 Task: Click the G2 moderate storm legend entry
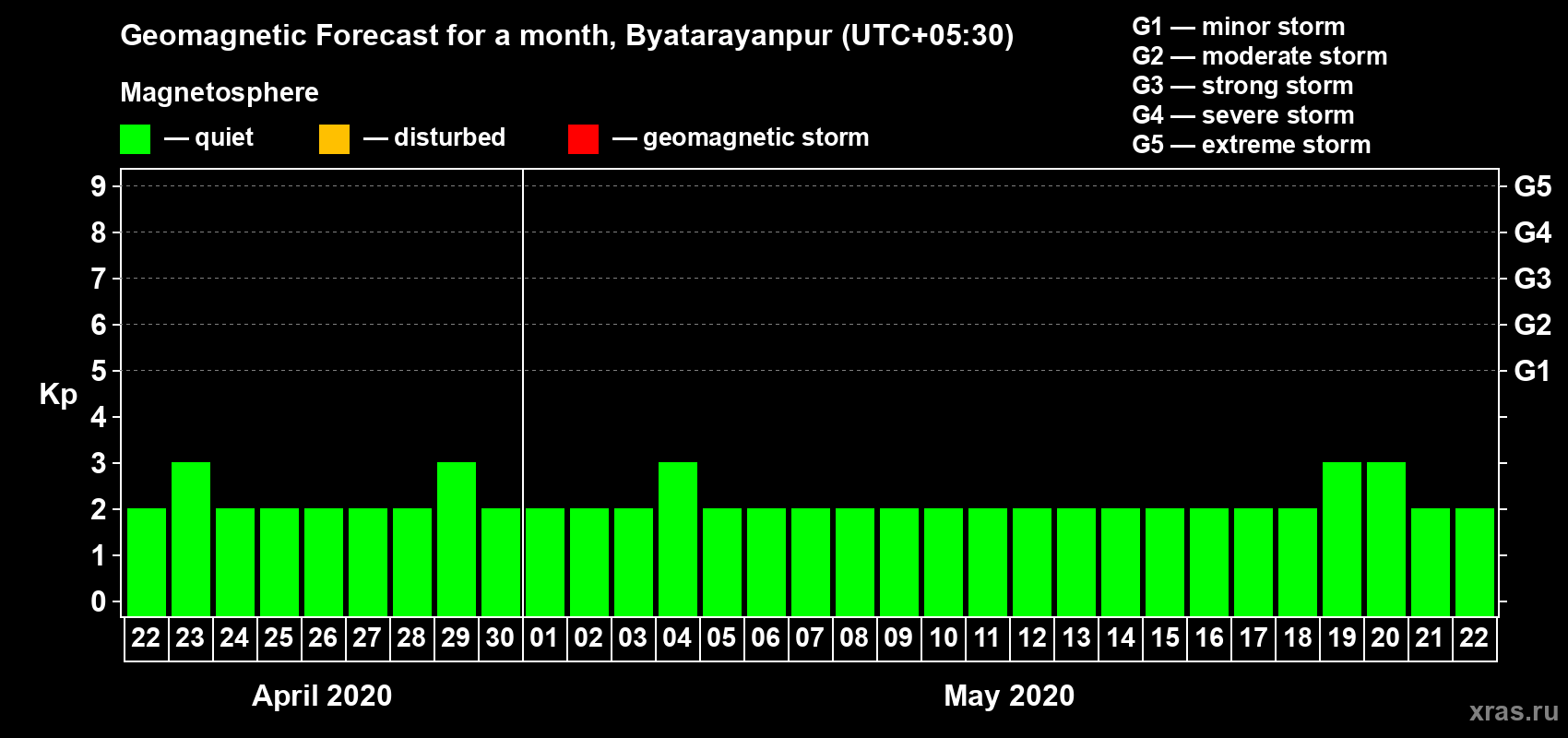[x=1260, y=56]
